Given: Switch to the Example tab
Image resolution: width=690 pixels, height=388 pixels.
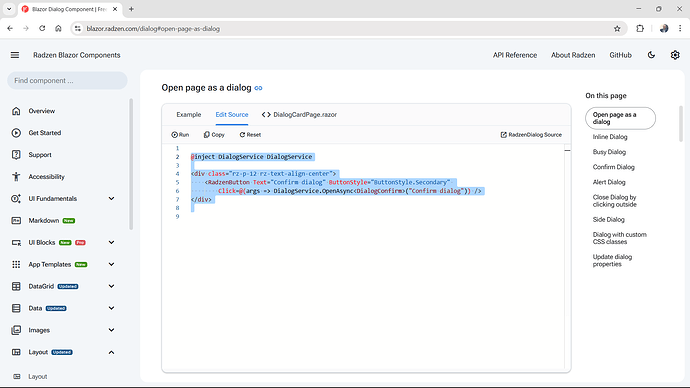Looking at the screenshot, I should (x=189, y=114).
